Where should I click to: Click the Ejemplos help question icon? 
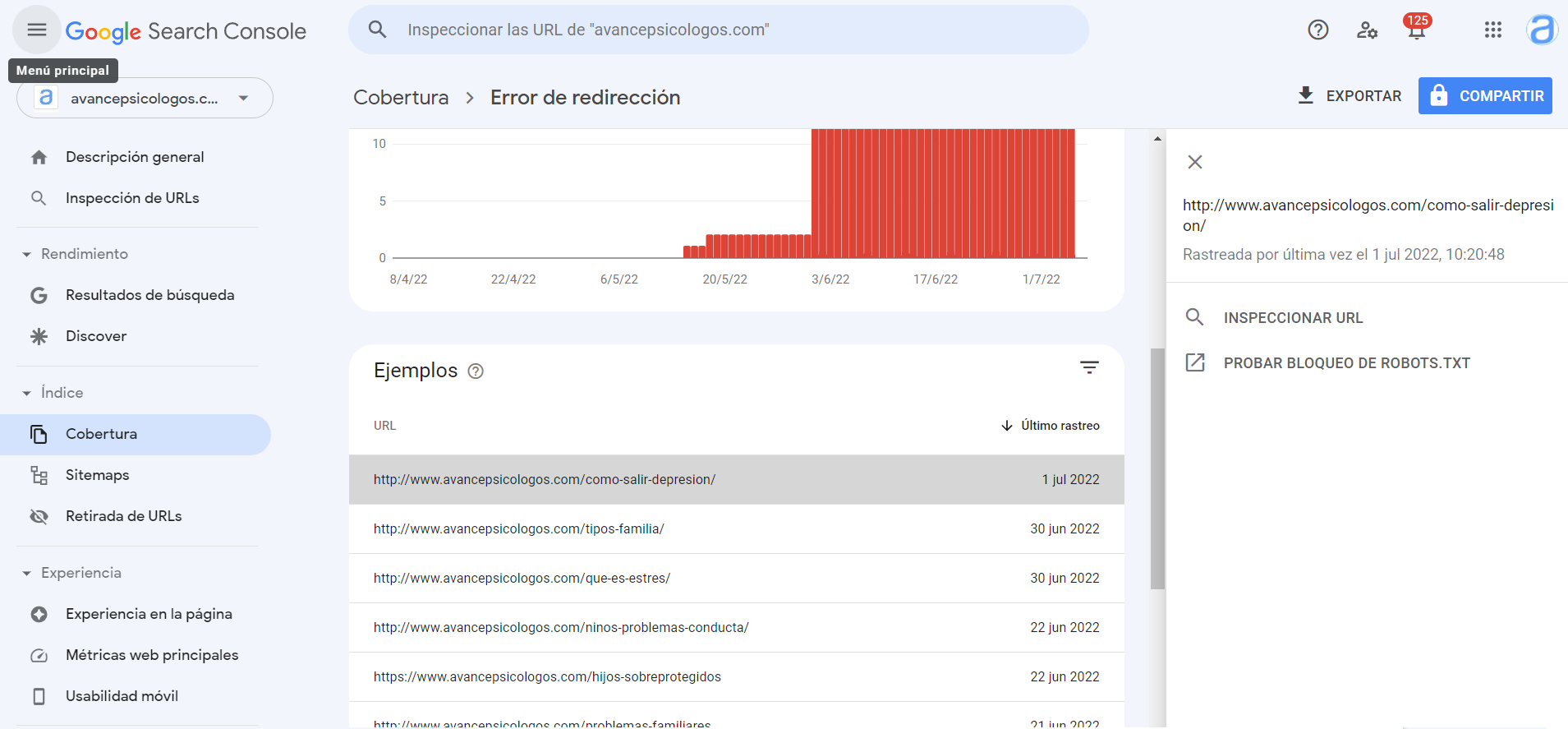pyautogui.click(x=476, y=371)
